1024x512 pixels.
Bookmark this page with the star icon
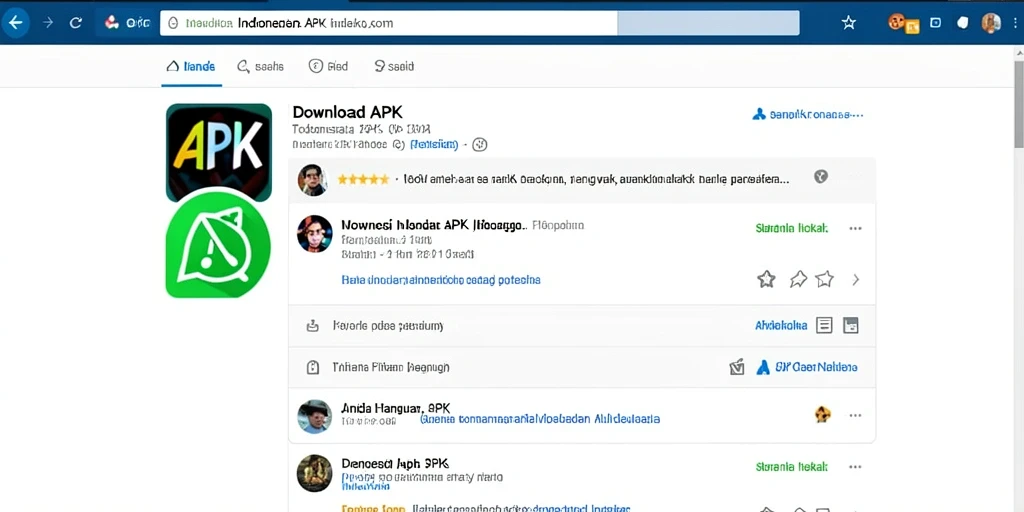pyautogui.click(x=848, y=23)
